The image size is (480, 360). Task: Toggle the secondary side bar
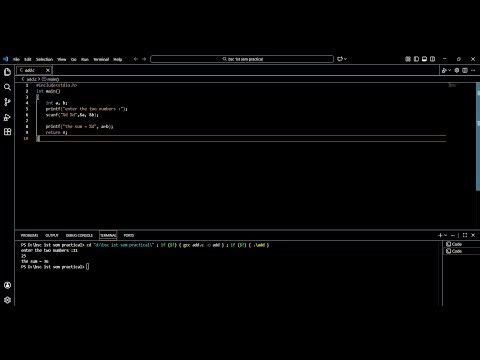[x=433, y=59]
